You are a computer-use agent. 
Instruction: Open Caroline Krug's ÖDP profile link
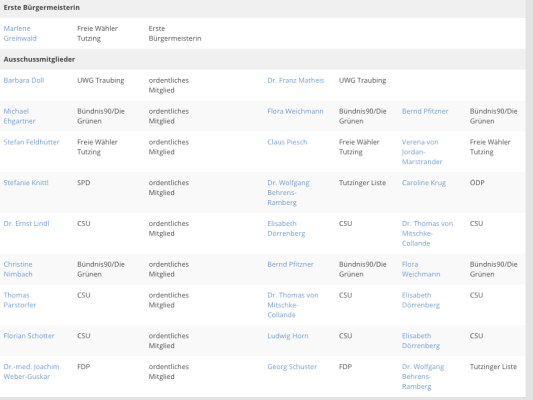tap(424, 183)
